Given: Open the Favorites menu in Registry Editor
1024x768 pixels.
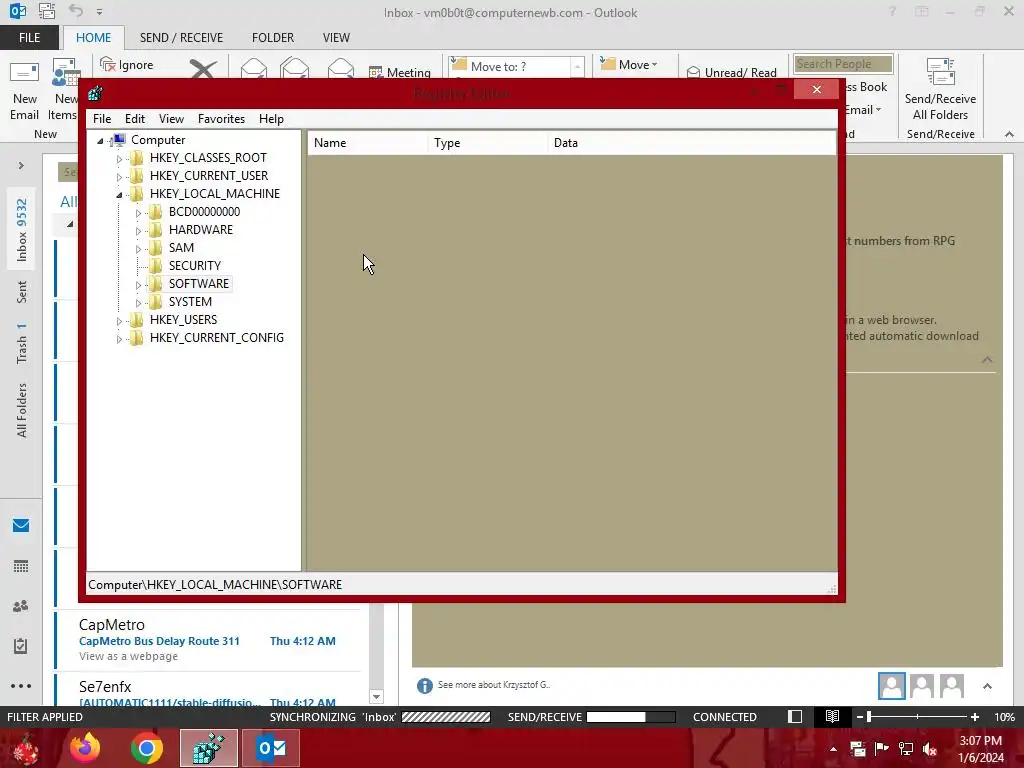Looking at the screenshot, I should (x=221, y=119).
